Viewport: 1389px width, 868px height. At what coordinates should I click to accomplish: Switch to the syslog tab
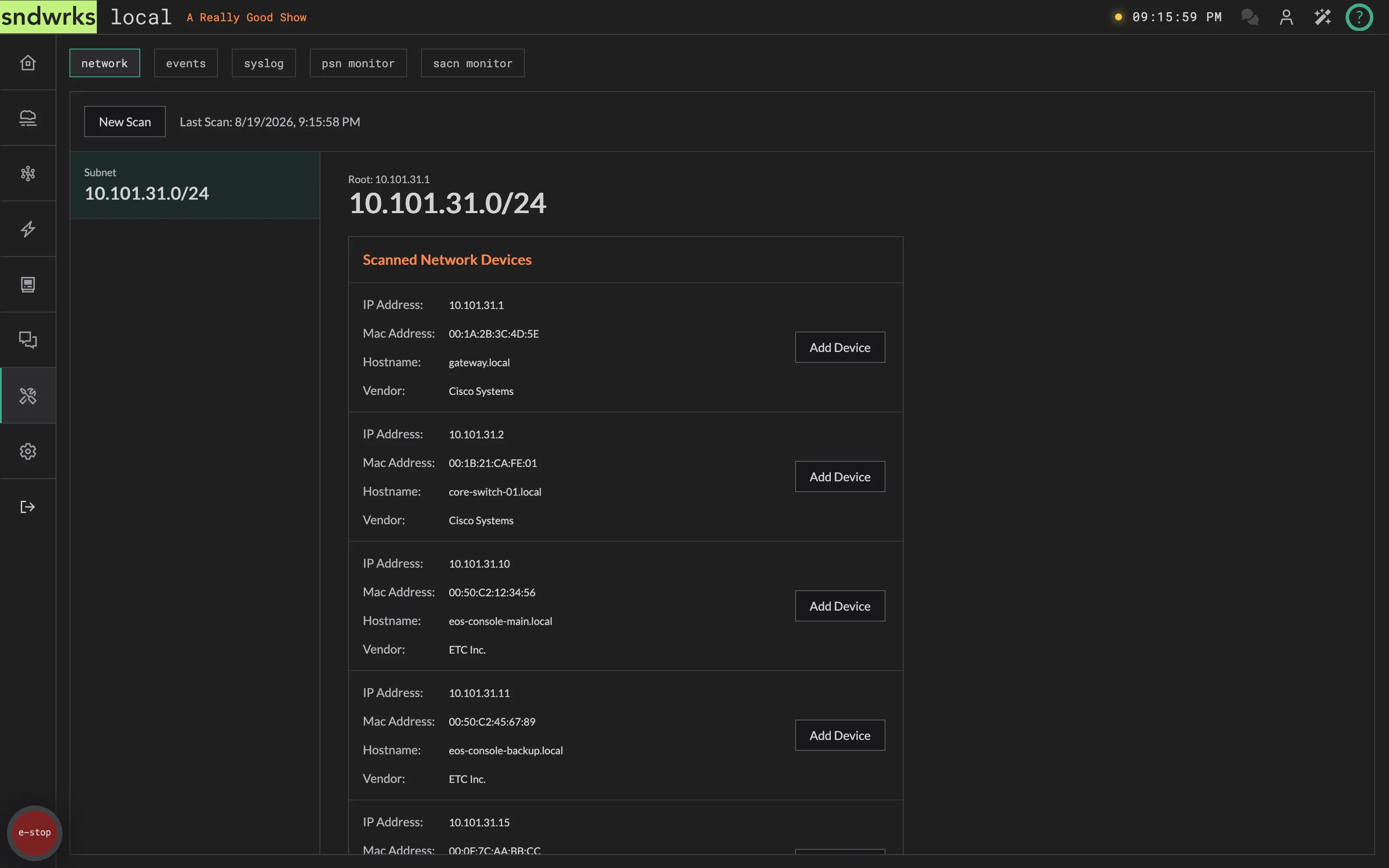click(263, 63)
